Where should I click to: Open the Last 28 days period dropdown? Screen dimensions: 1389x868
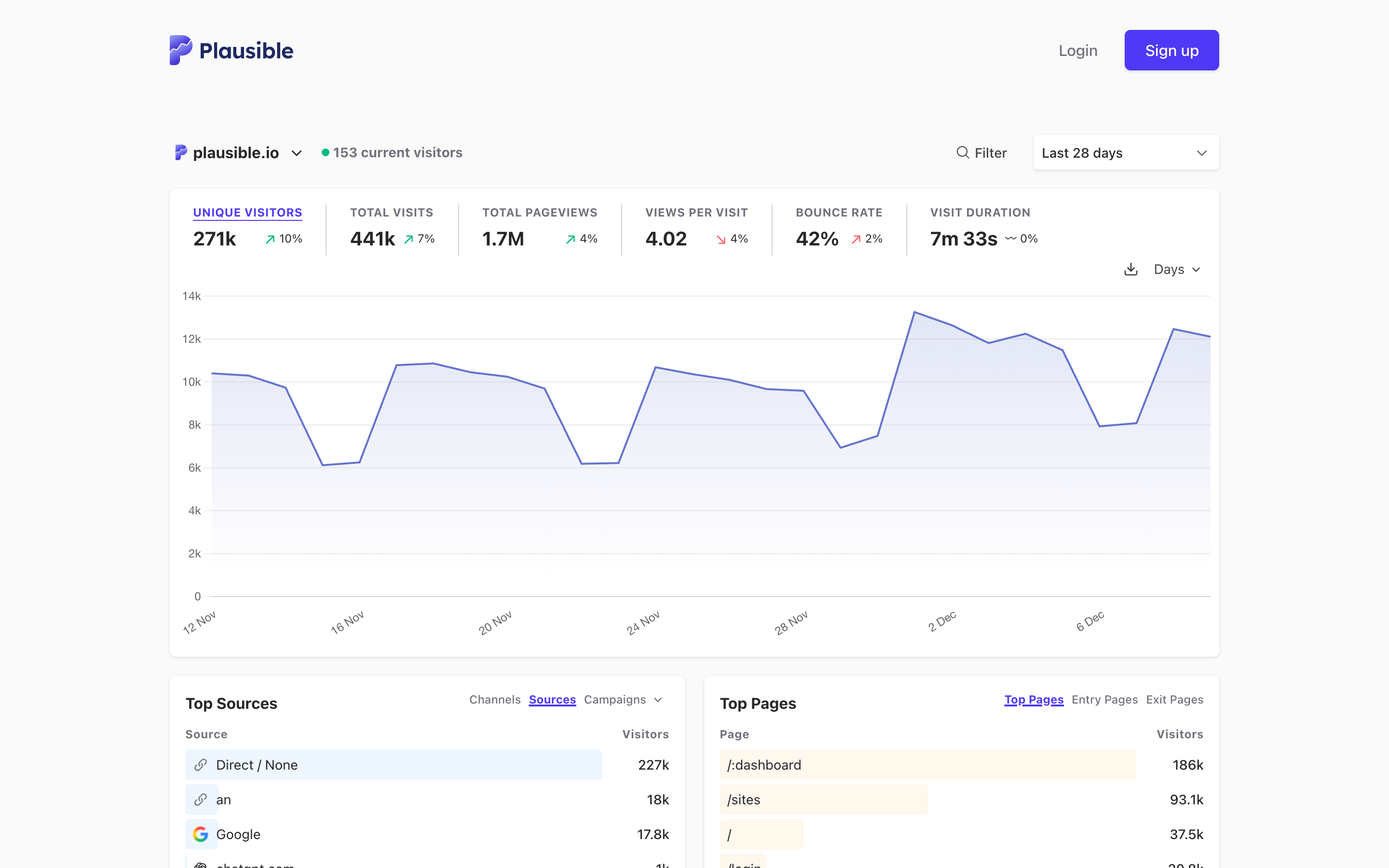[x=1126, y=153]
